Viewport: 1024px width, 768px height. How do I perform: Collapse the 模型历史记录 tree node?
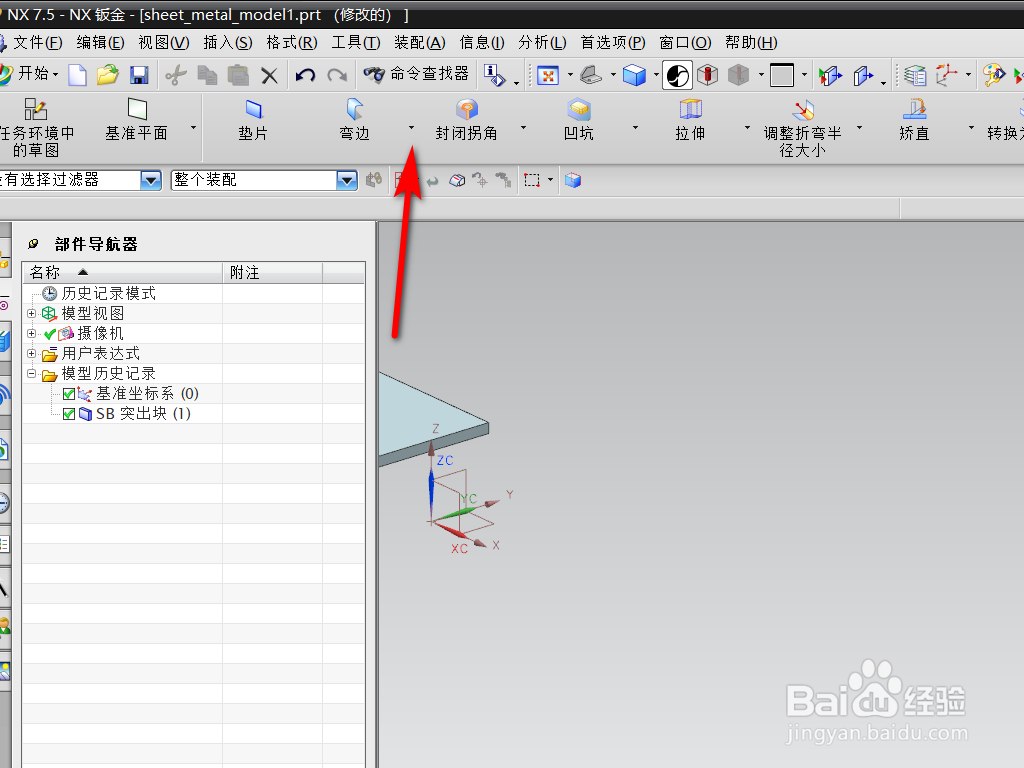[31, 374]
